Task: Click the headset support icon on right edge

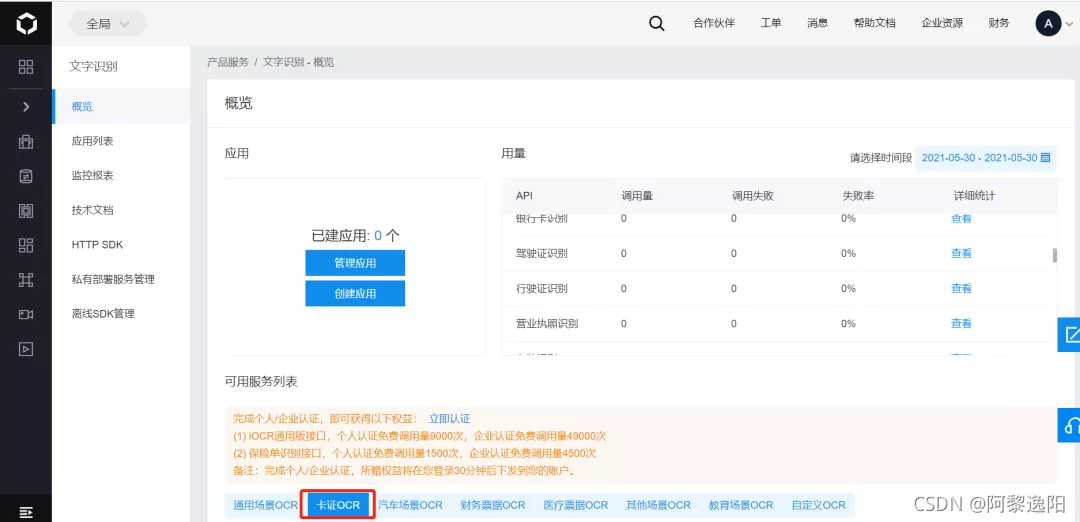Action: 1069,424
